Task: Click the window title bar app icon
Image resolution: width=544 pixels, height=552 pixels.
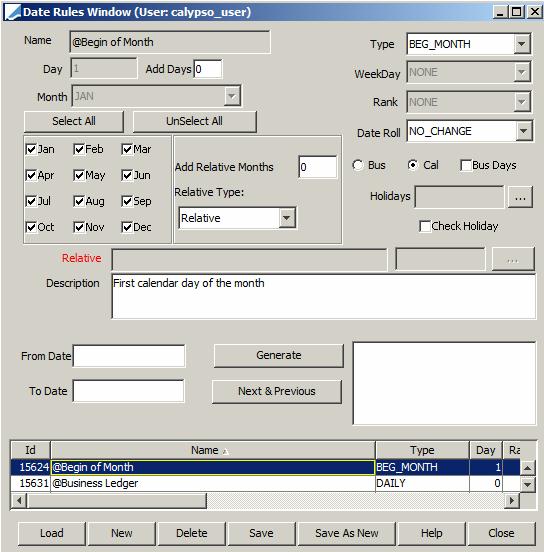Action: click(x=13, y=12)
